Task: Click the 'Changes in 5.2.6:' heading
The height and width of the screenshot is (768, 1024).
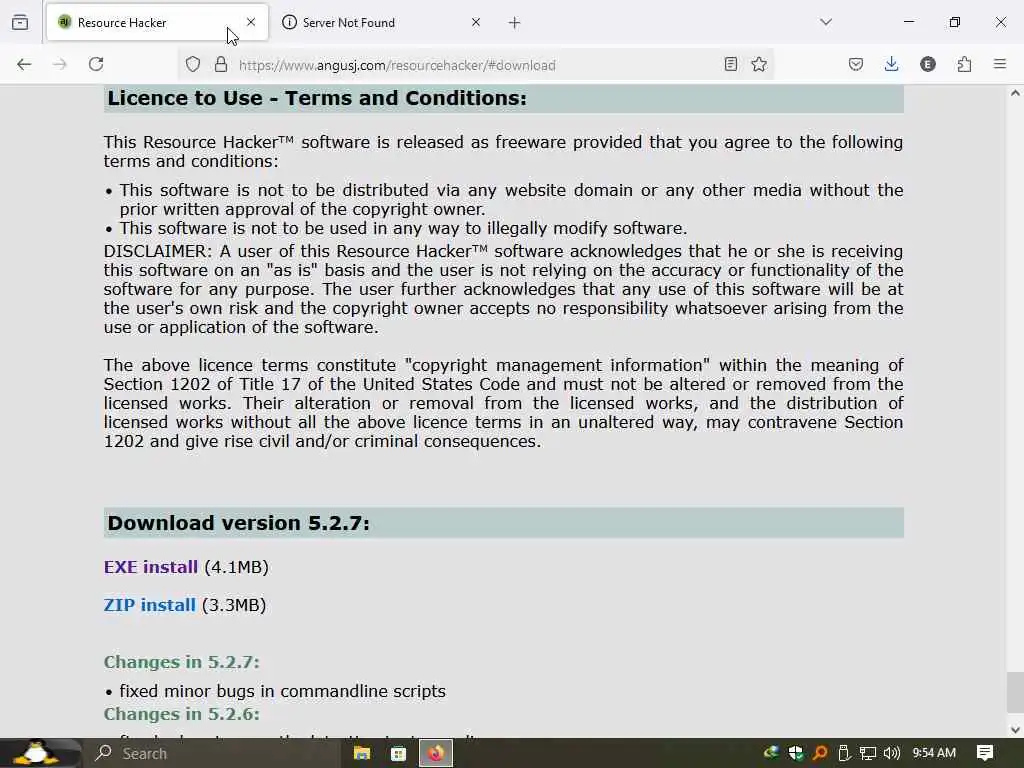Action: pos(182,714)
